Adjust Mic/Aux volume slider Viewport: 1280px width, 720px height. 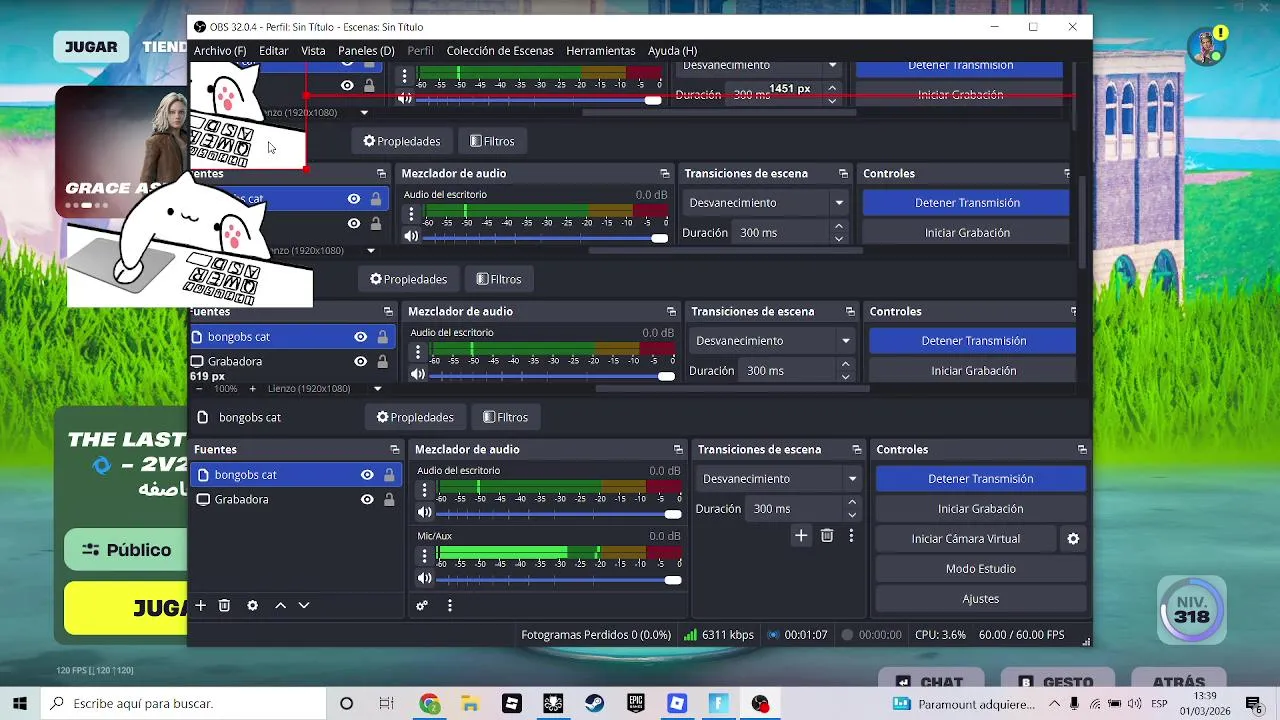[x=559, y=580]
